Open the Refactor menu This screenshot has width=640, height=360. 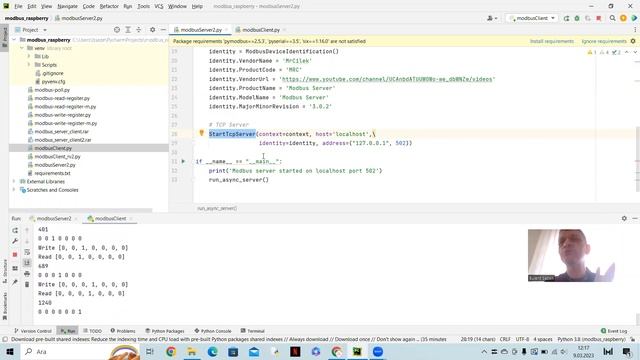(x=109, y=7)
